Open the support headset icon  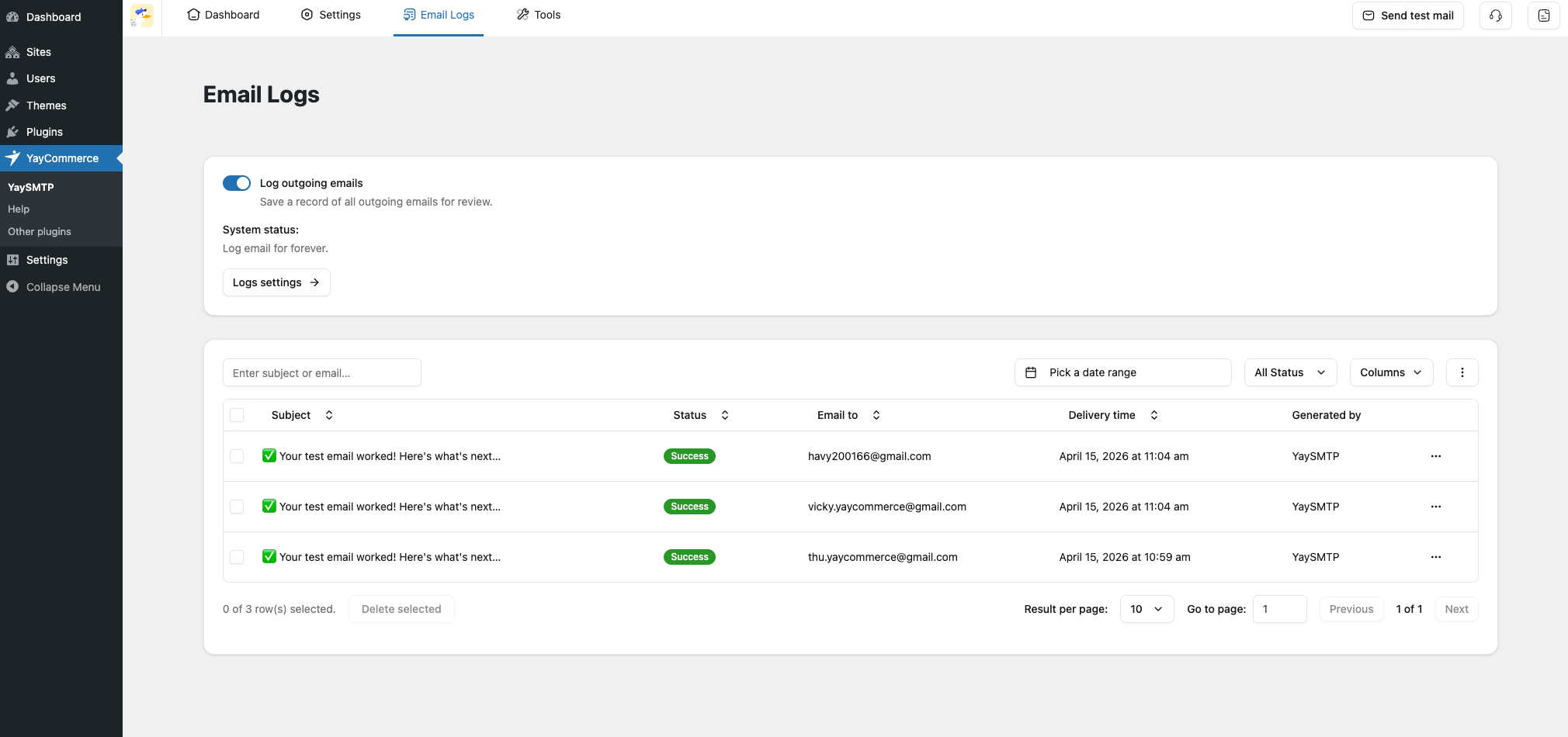pyautogui.click(x=1495, y=16)
